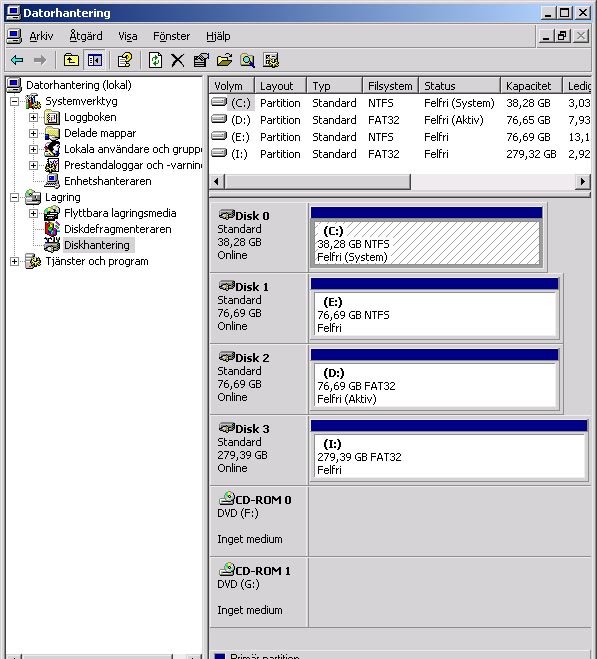Image resolution: width=597 pixels, height=659 pixels.
Task: Sort by the Typ column header
Action: [335, 86]
